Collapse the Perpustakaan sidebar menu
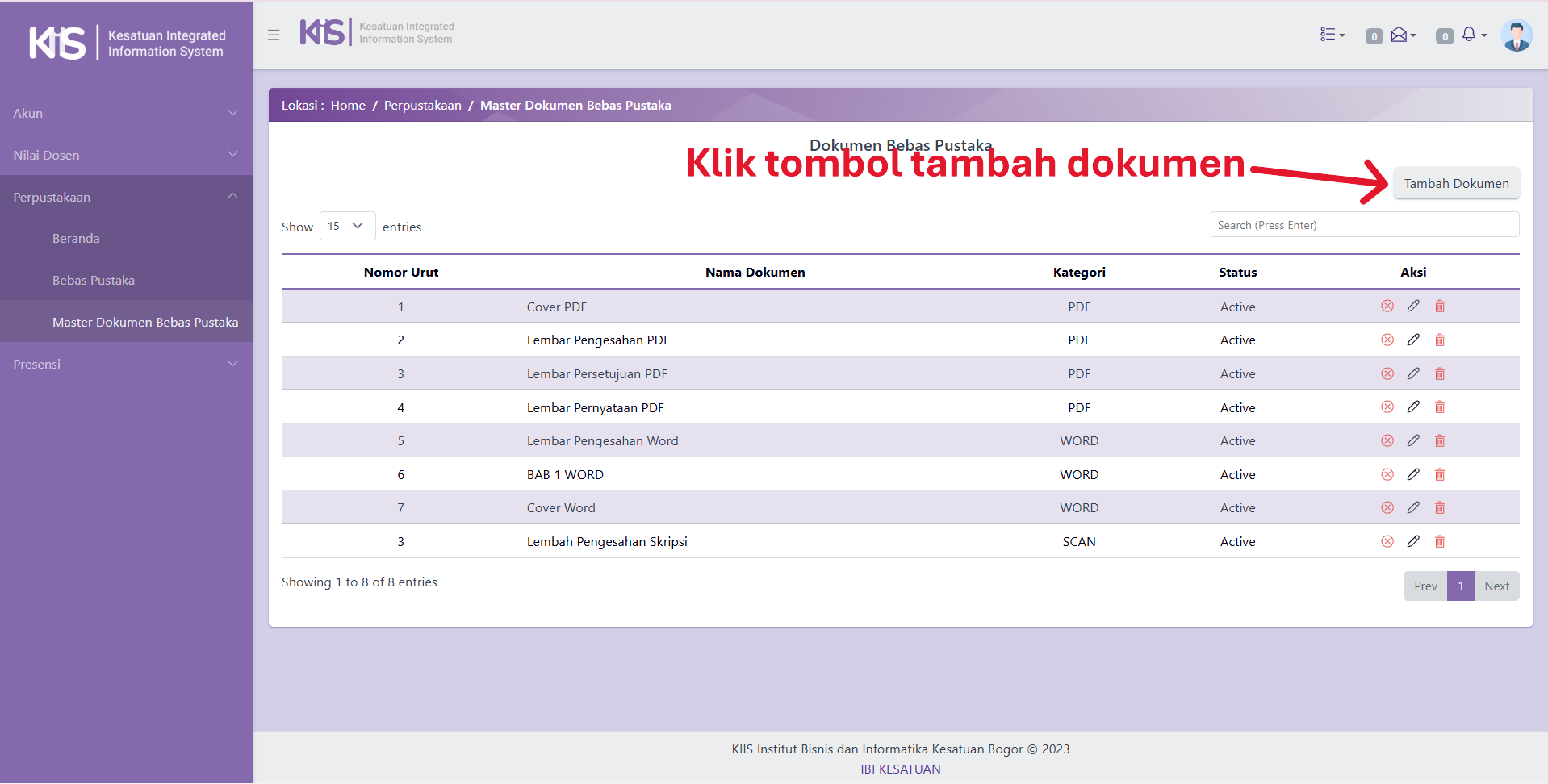 pyautogui.click(x=126, y=198)
